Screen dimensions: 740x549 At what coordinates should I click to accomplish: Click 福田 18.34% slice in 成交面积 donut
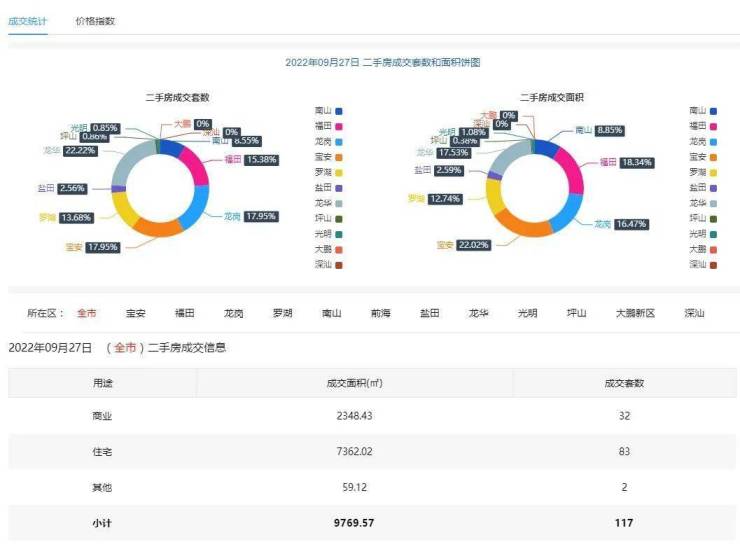coord(572,166)
